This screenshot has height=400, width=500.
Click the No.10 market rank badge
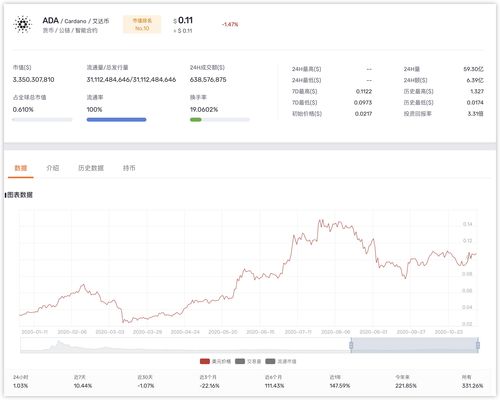[142, 24]
